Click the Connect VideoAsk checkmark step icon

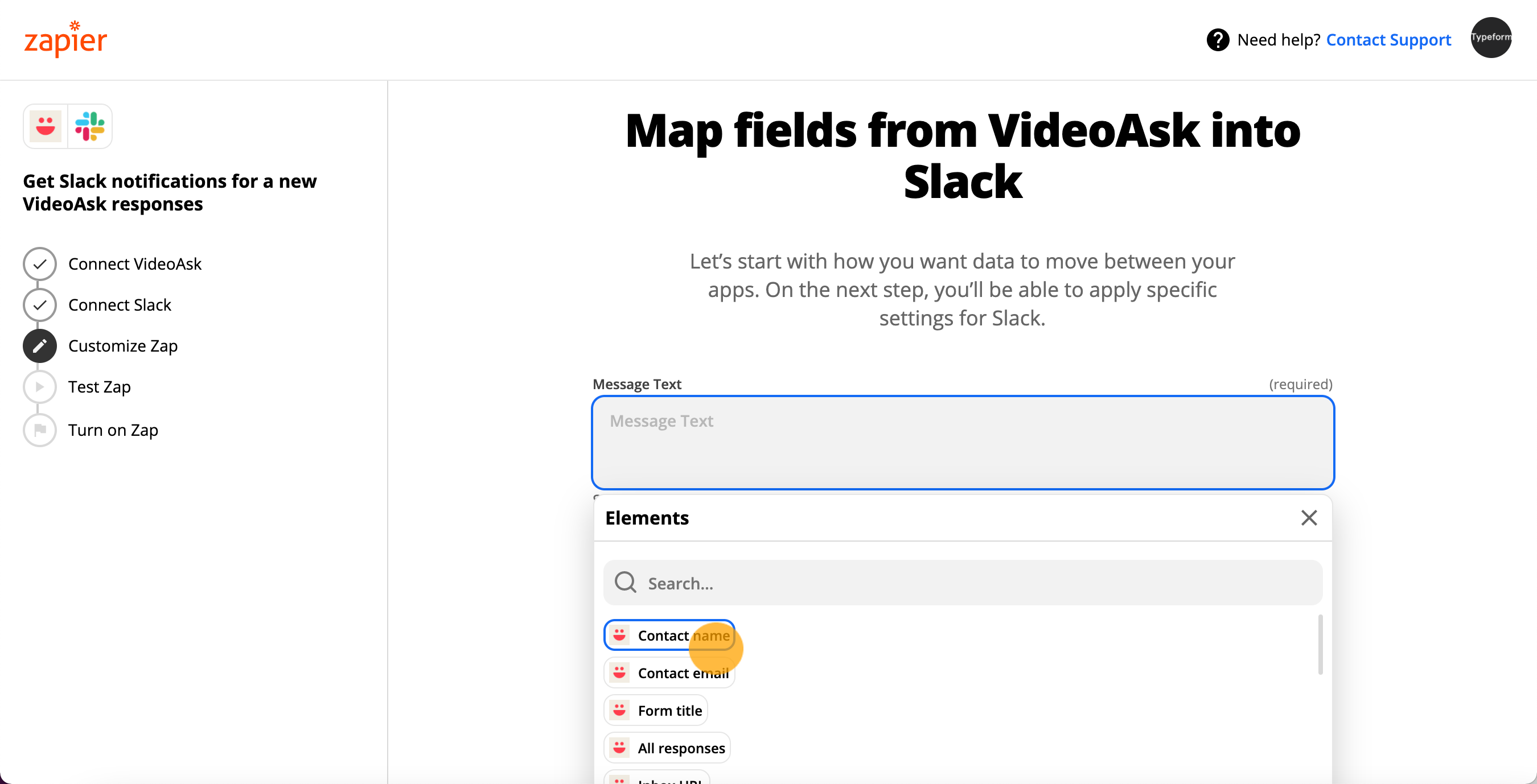(39, 263)
